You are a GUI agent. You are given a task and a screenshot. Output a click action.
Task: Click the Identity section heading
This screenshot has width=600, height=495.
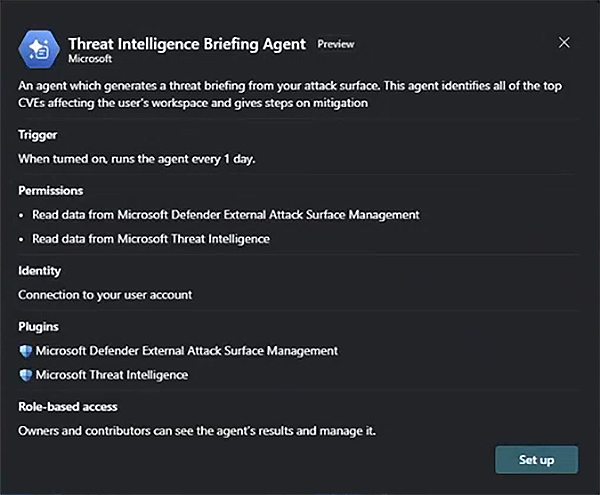coord(39,271)
